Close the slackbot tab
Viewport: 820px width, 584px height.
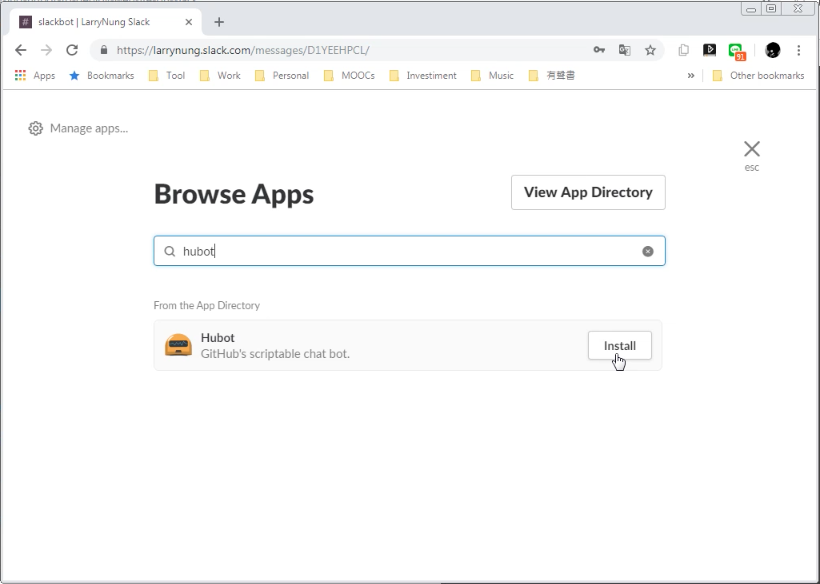(189, 22)
